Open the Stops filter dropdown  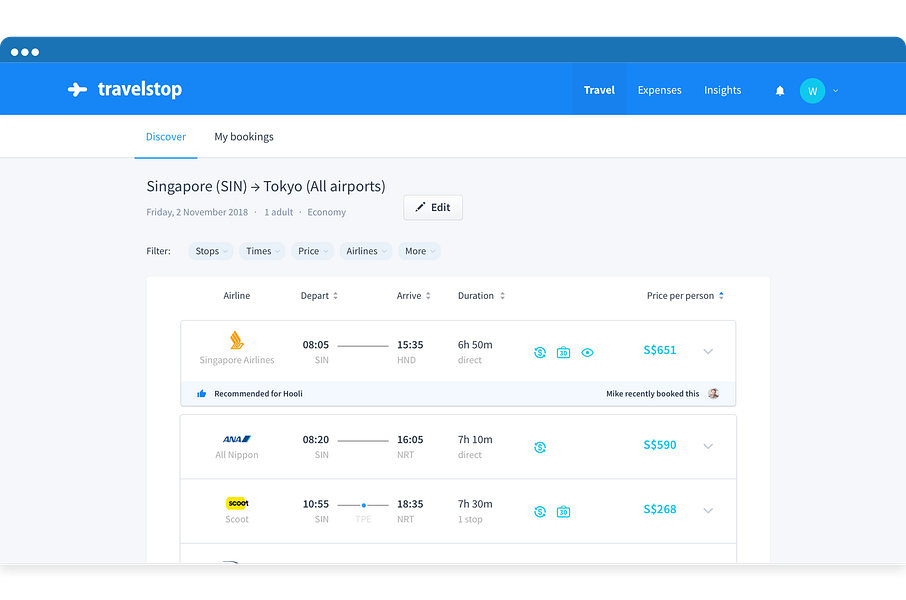point(211,251)
